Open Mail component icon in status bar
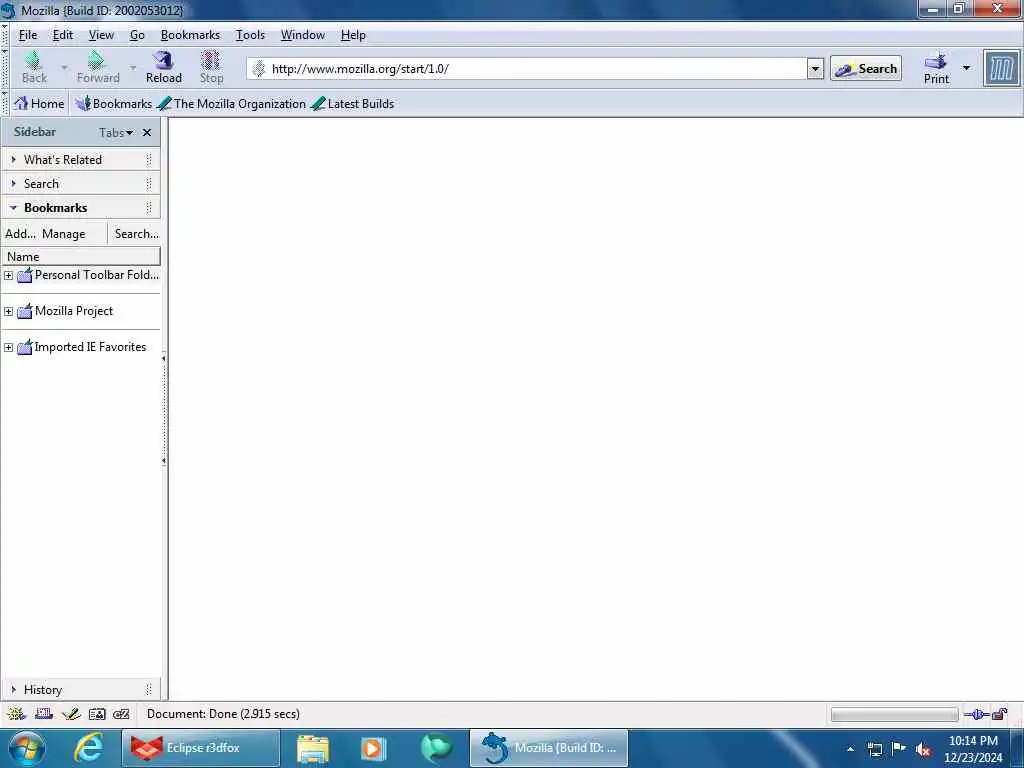The width and height of the screenshot is (1024, 768). click(x=44, y=714)
